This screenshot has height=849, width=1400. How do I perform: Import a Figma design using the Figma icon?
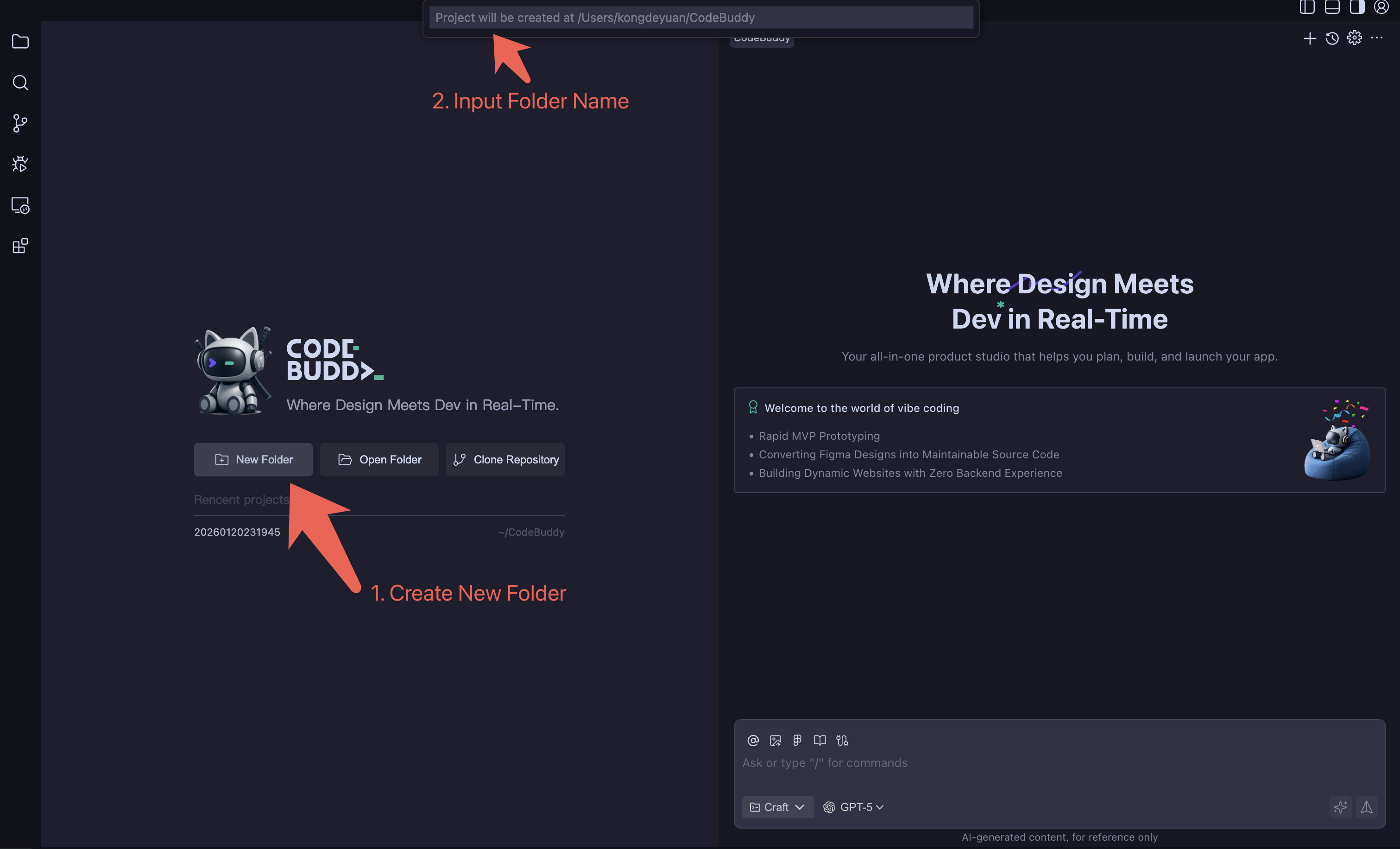797,740
